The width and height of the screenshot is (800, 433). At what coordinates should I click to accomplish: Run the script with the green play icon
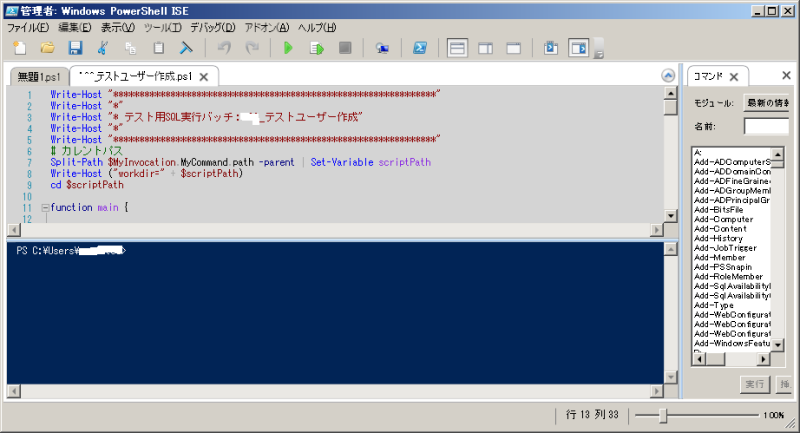(288, 48)
